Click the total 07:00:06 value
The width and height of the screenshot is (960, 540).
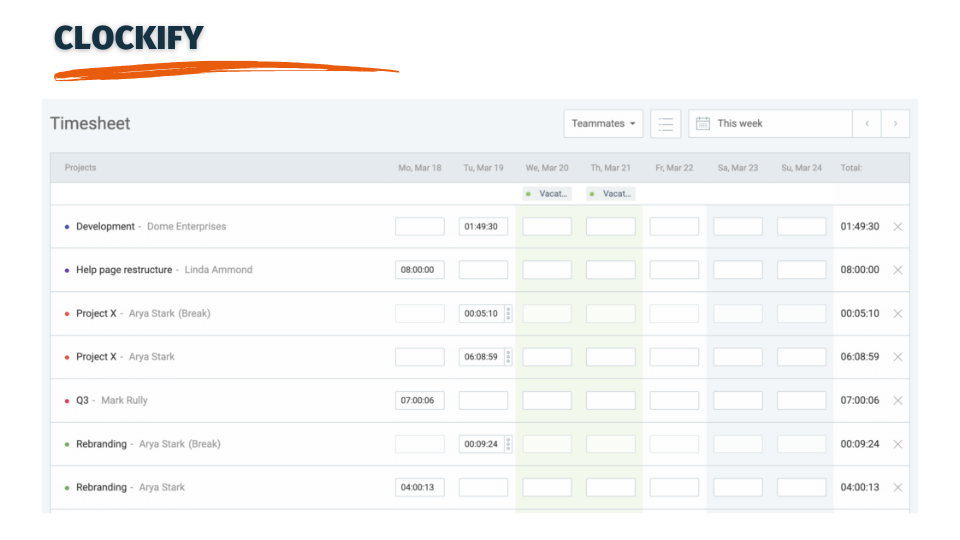click(x=860, y=400)
